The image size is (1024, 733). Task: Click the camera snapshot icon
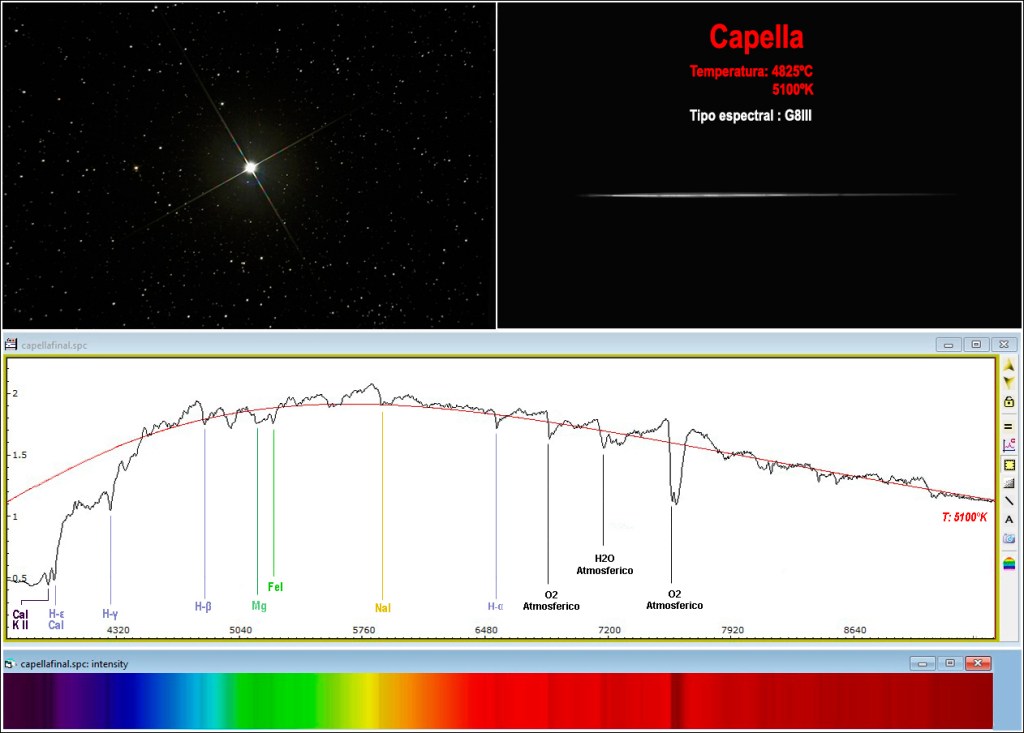(x=1009, y=538)
